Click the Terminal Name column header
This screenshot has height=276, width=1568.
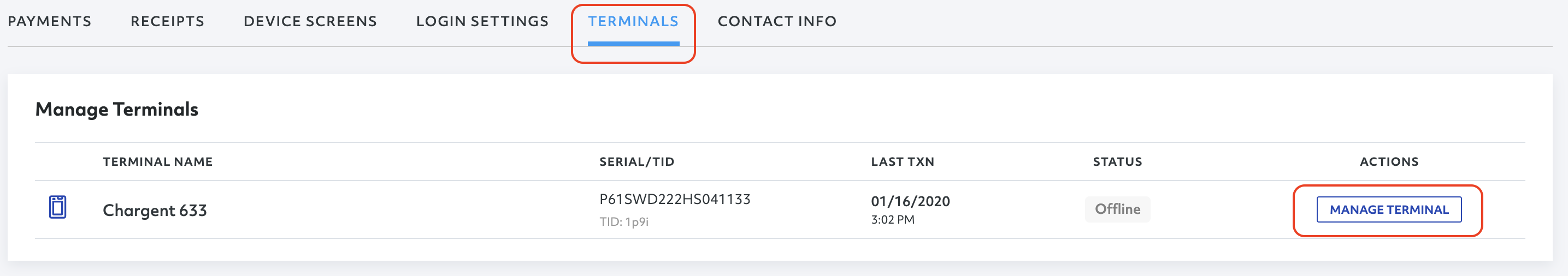[158, 161]
